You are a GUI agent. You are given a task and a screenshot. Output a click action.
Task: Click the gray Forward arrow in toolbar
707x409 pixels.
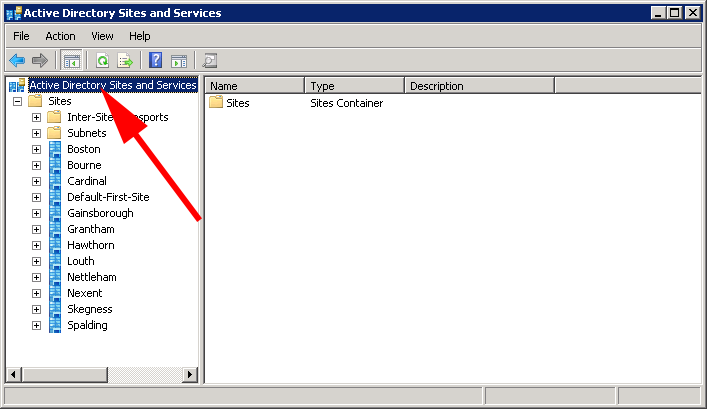(40, 60)
